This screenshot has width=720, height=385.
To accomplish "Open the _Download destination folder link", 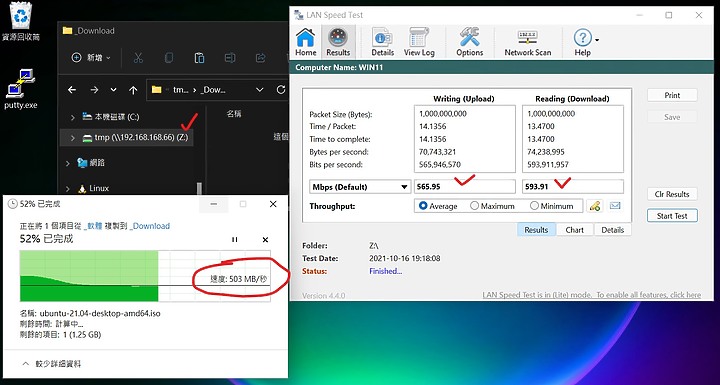I will coord(150,226).
